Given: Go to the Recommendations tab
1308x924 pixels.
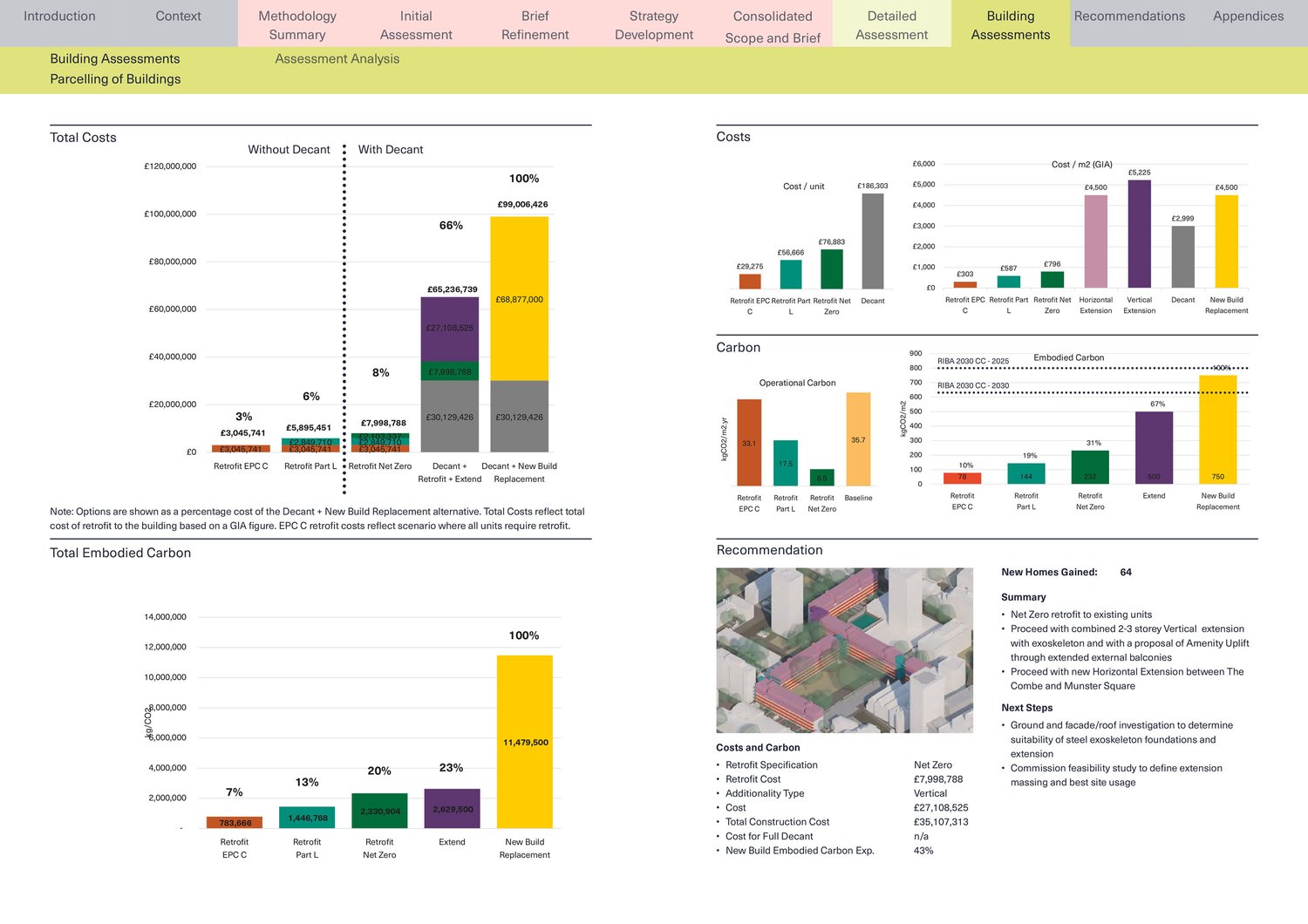Looking at the screenshot, I should (1129, 17).
